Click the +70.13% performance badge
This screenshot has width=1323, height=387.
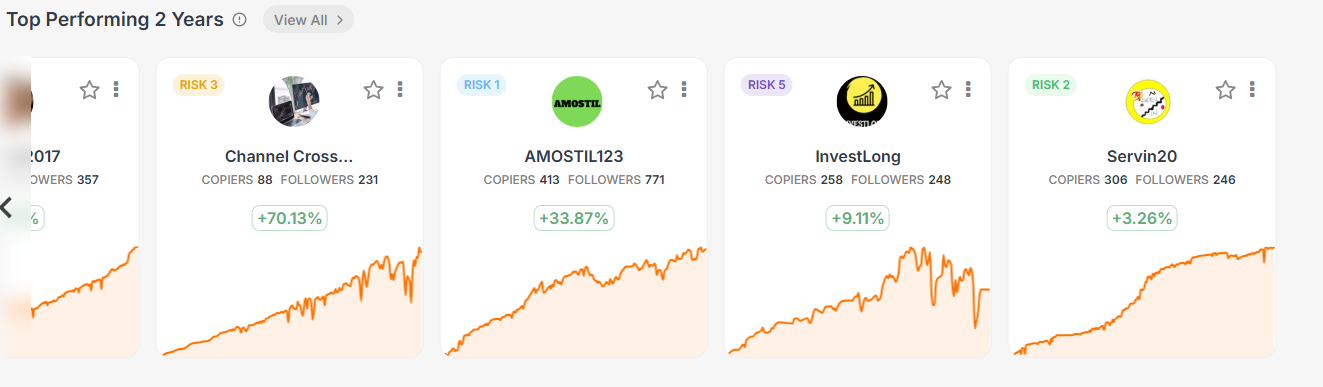click(290, 218)
